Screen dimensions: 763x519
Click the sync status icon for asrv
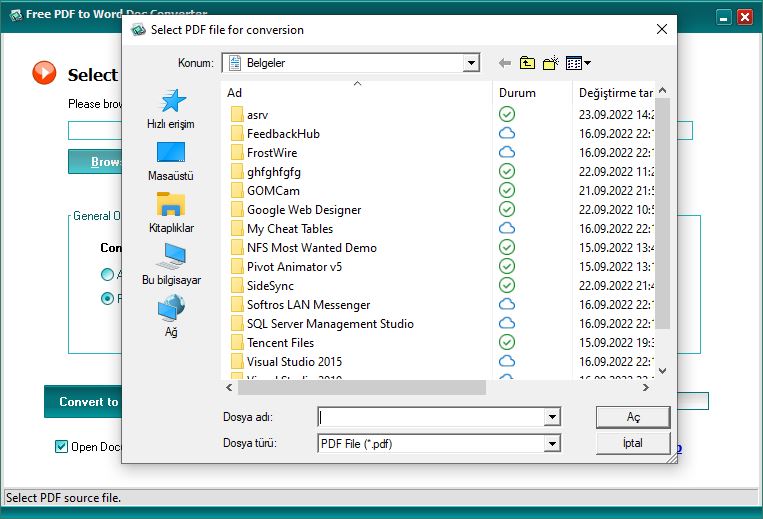pyautogui.click(x=507, y=114)
